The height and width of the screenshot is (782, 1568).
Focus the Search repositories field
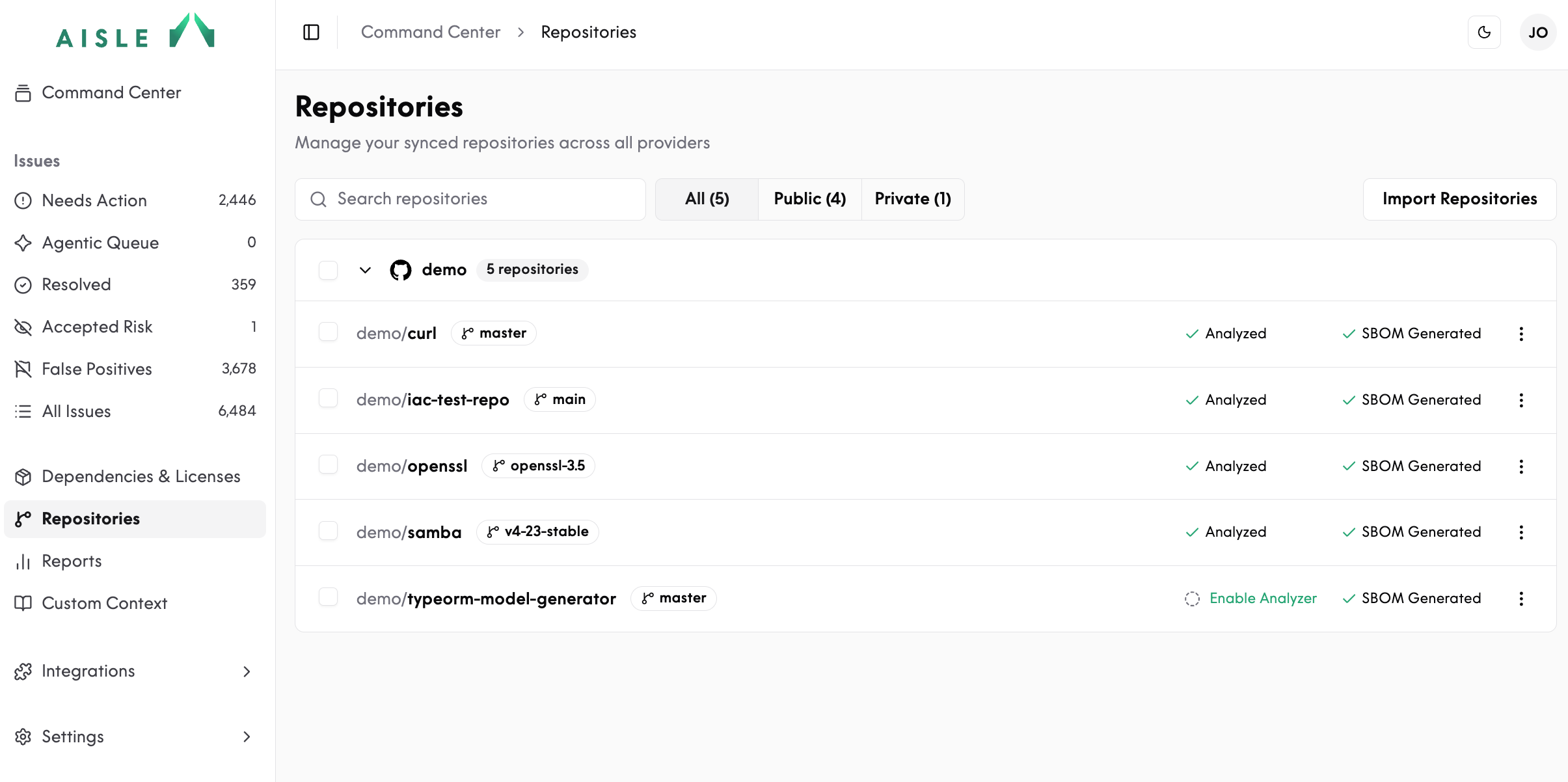[x=470, y=199]
